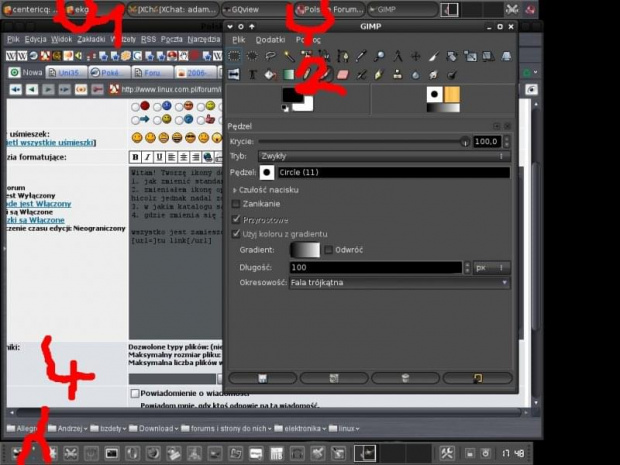This screenshot has height=465, width=620.
Task: Open the elektronika bookmarks folder dropdown
Action: click(300, 429)
